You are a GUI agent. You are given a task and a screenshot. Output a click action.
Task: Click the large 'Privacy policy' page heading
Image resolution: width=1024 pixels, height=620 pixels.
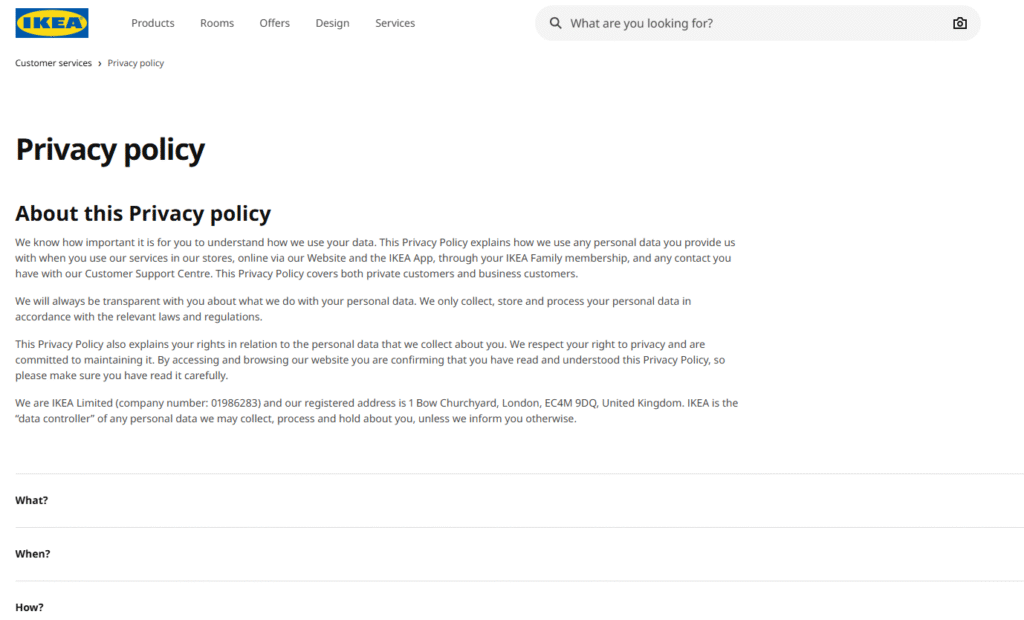coord(110,150)
